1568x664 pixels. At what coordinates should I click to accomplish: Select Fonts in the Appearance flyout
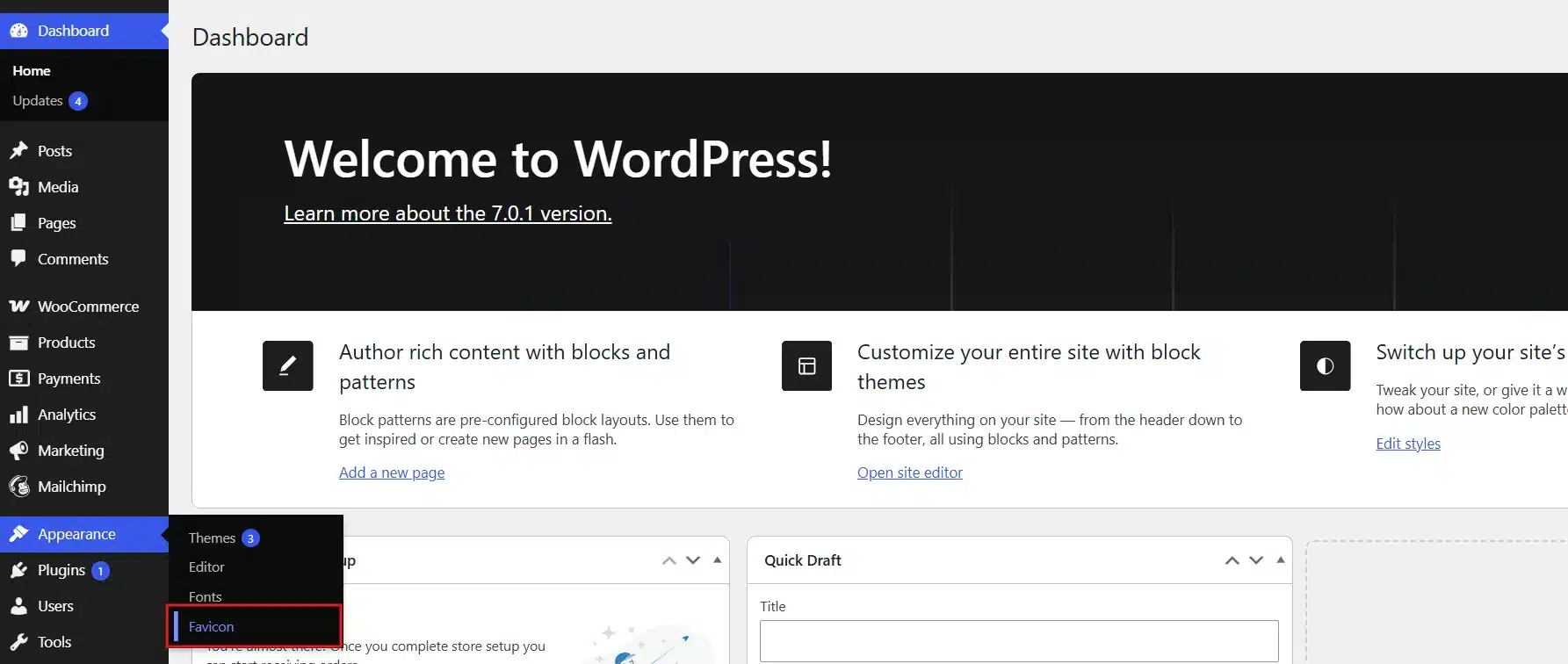pyautogui.click(x=206, y=597)
